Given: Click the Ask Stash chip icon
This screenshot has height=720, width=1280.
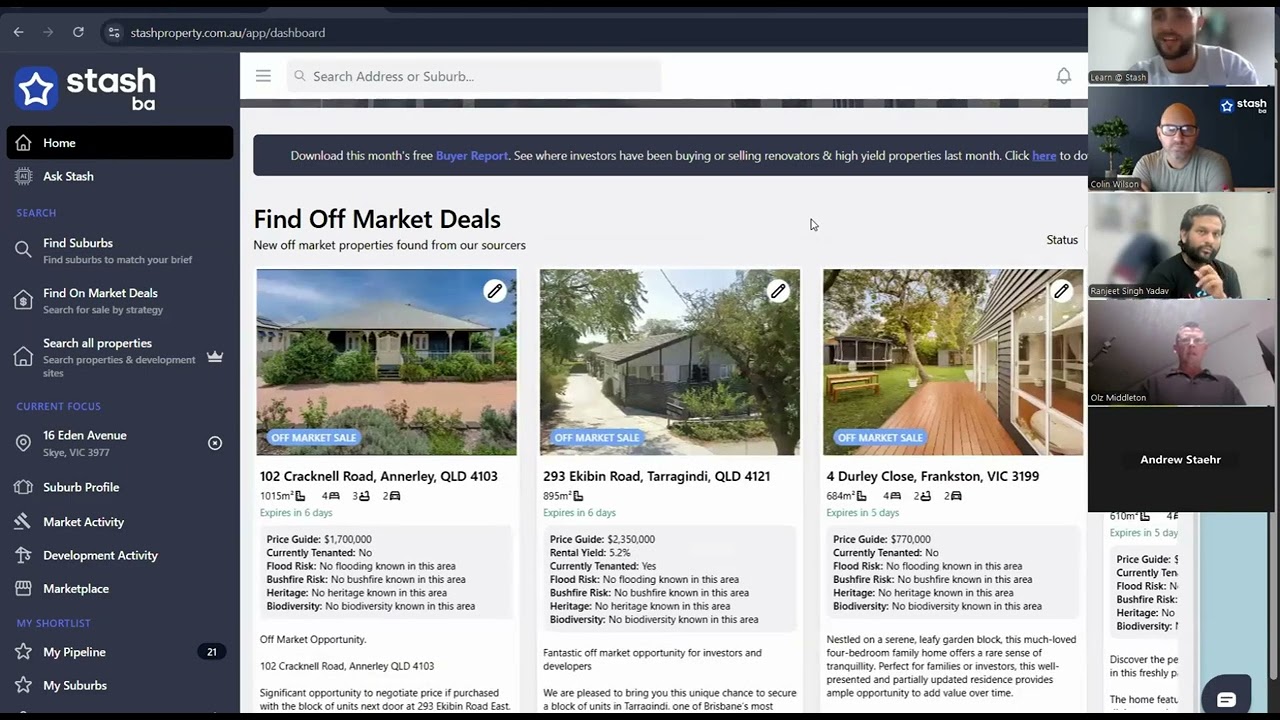Looking at the screenshot, I should click(x=23, y=176).
